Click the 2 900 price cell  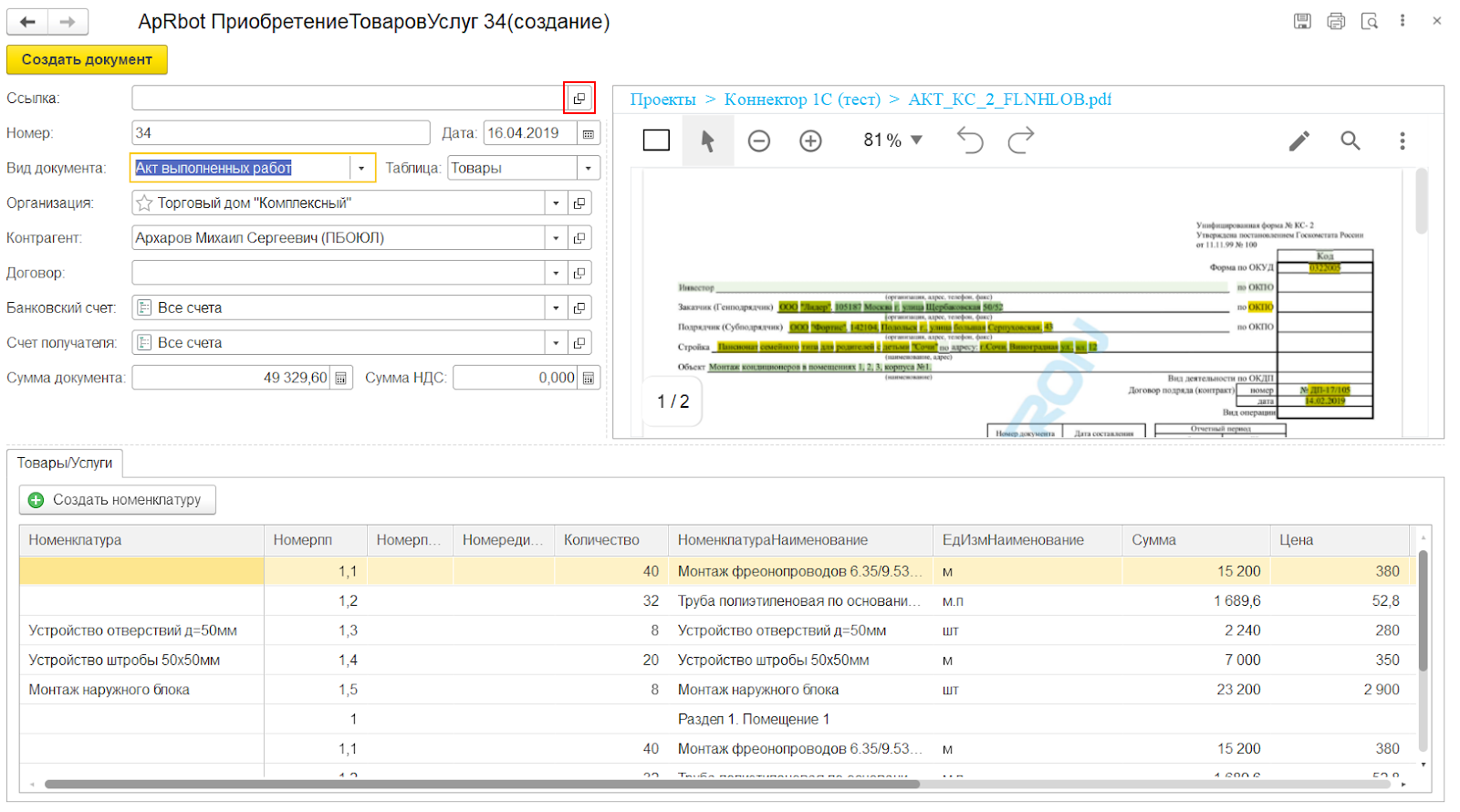pyautogui.click(x=1340, y=690)
